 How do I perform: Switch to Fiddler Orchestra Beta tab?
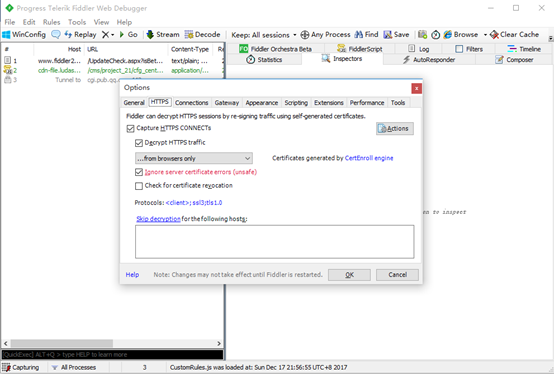click(276, 49)
